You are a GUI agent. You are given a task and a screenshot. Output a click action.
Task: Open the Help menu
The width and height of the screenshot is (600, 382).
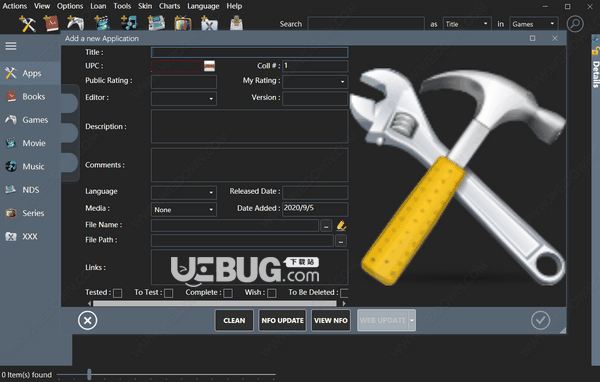point(234,6)
